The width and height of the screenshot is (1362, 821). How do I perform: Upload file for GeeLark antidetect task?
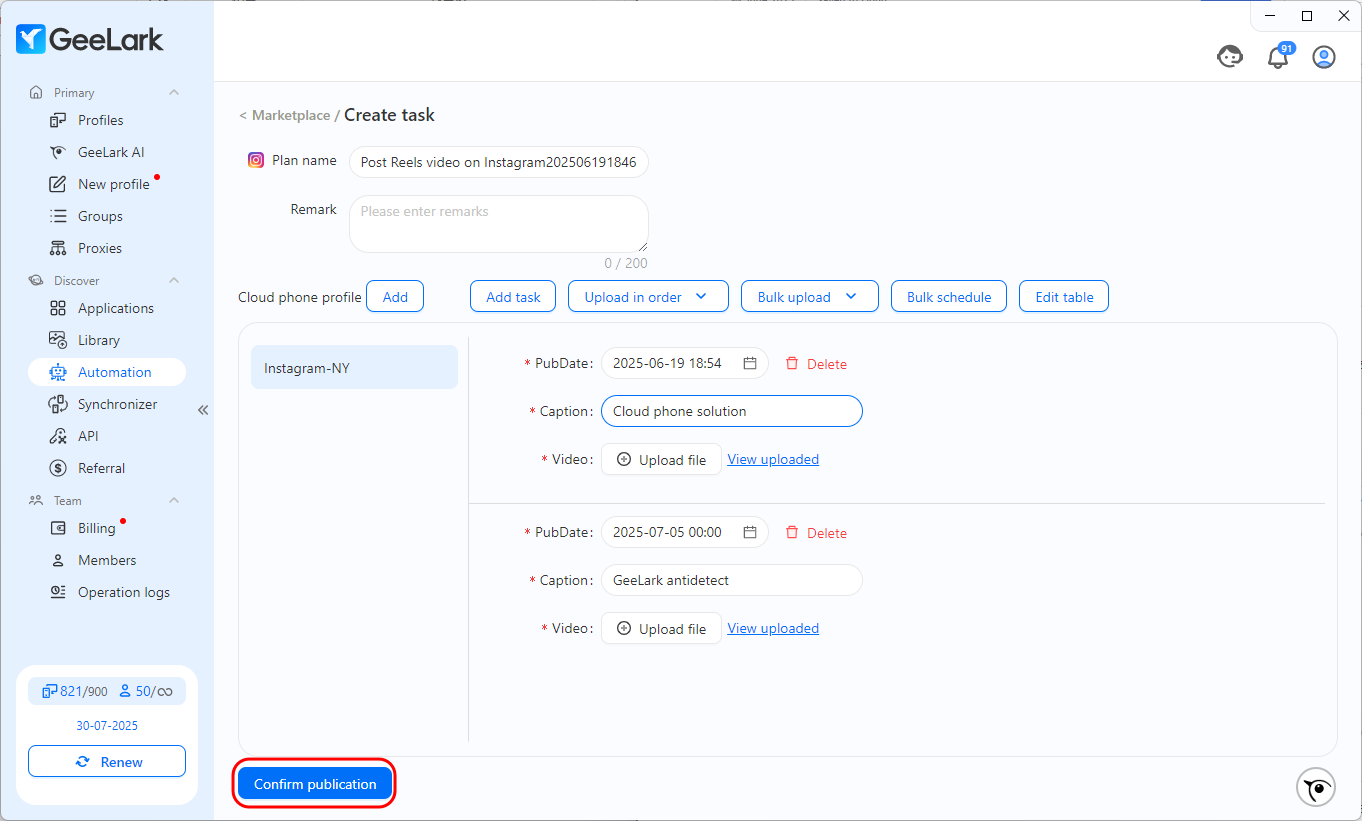661,628
